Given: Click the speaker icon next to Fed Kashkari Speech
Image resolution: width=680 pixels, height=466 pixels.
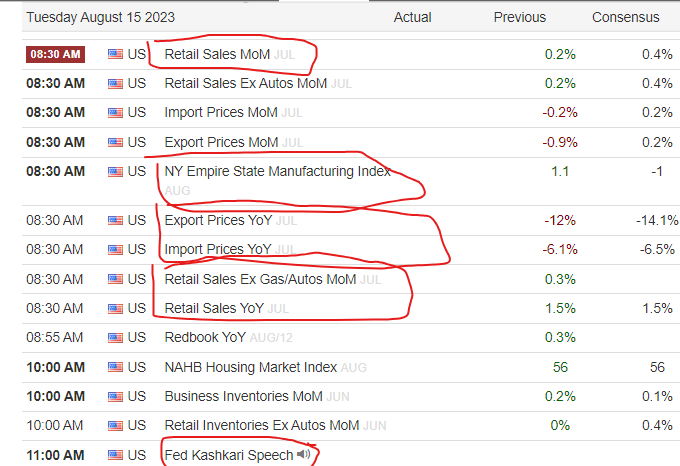Looking at the screenshot, I should click(x=304, y=454).
